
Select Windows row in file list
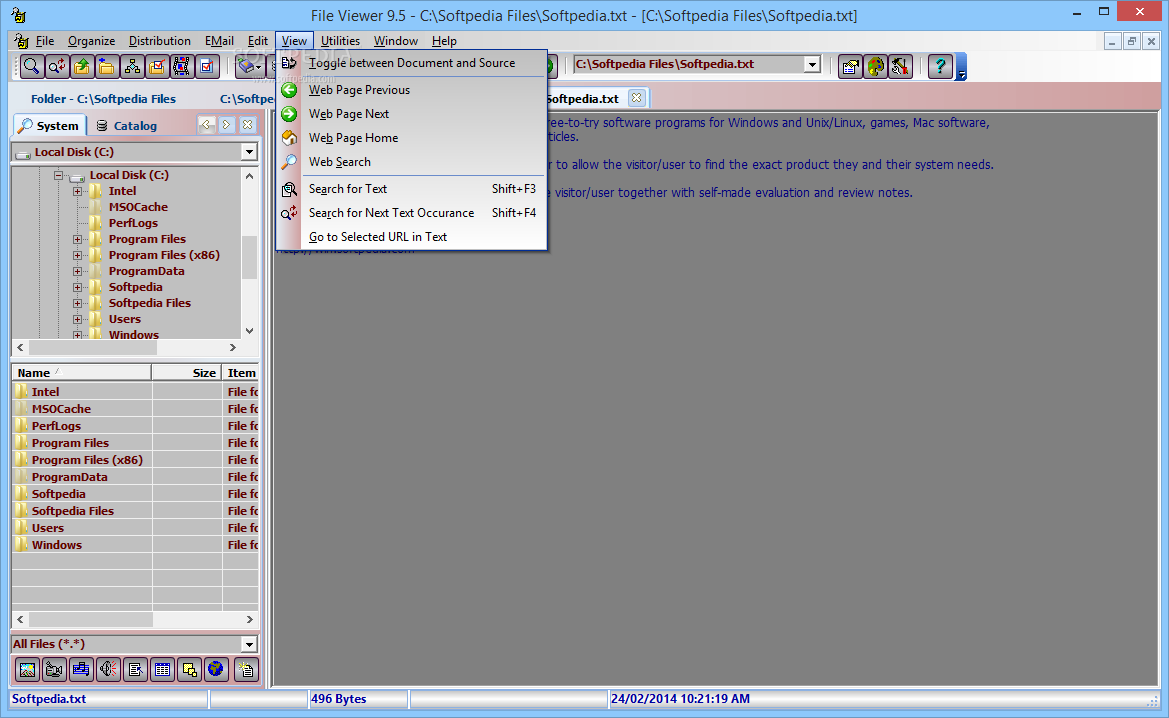click(x=135, y=545)
